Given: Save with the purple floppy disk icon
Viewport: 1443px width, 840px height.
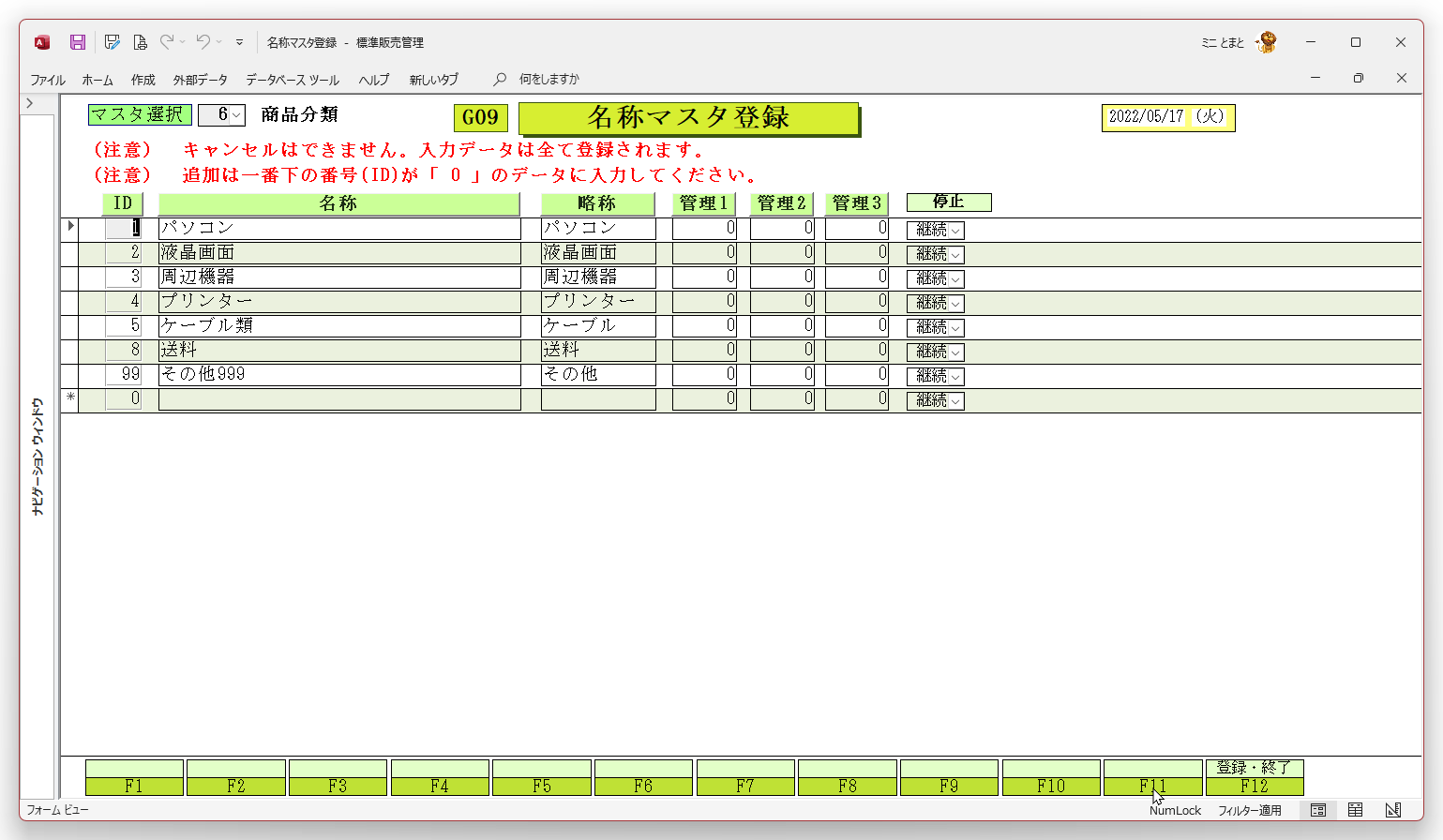Looking at the screenshot, I should pyautogui.click(x=78, y=42).
